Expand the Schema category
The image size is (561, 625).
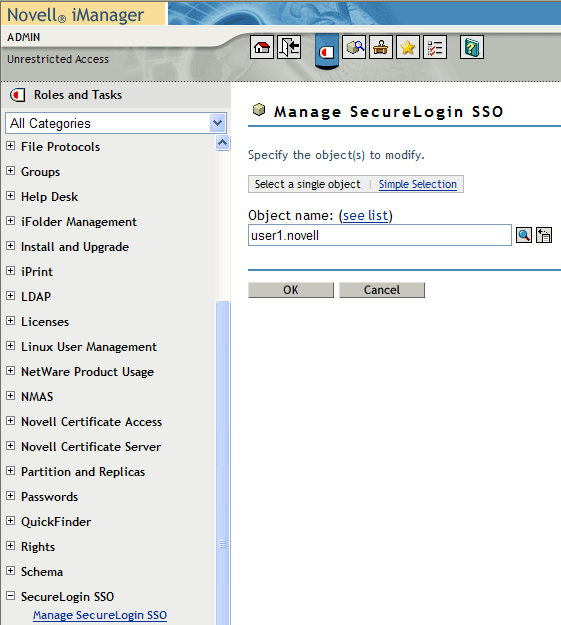point(11,571)
